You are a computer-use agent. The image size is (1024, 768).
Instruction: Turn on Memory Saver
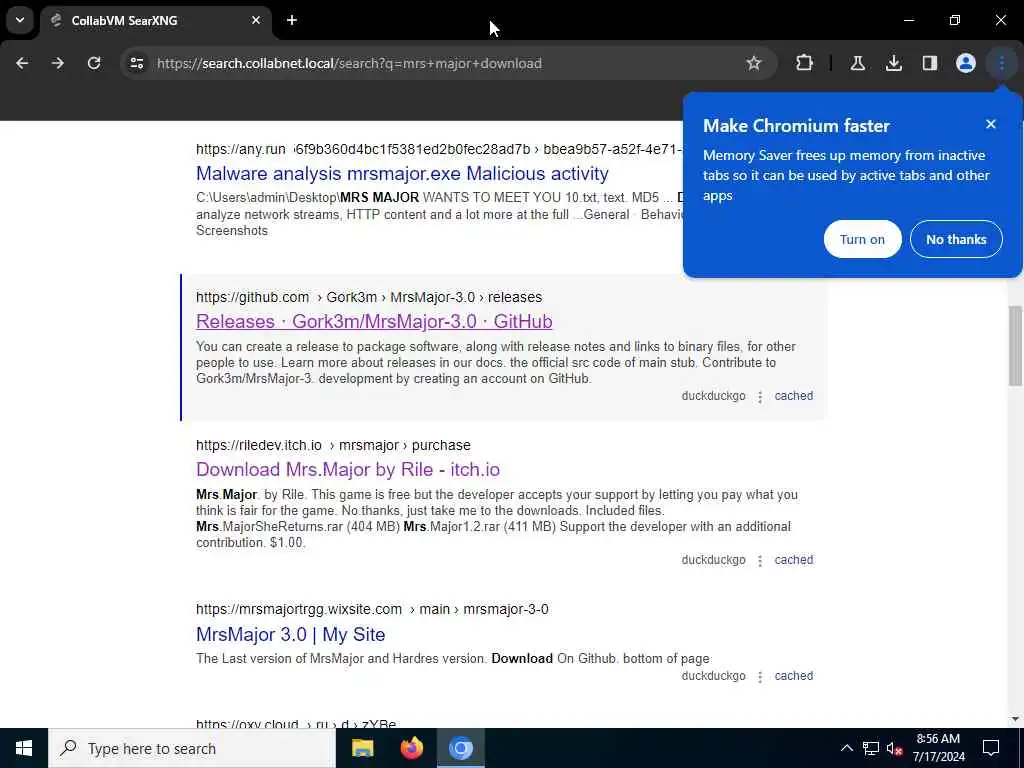click(x=862, y=239)
